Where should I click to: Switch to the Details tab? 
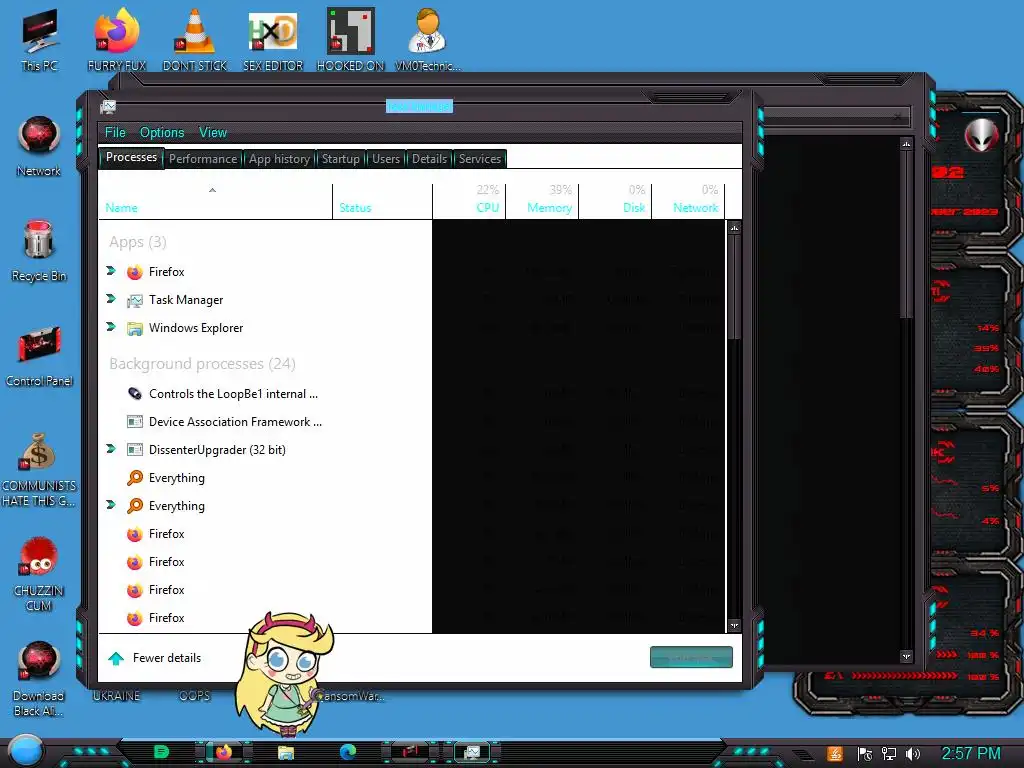pyautogui.click(x=430, y=159)
